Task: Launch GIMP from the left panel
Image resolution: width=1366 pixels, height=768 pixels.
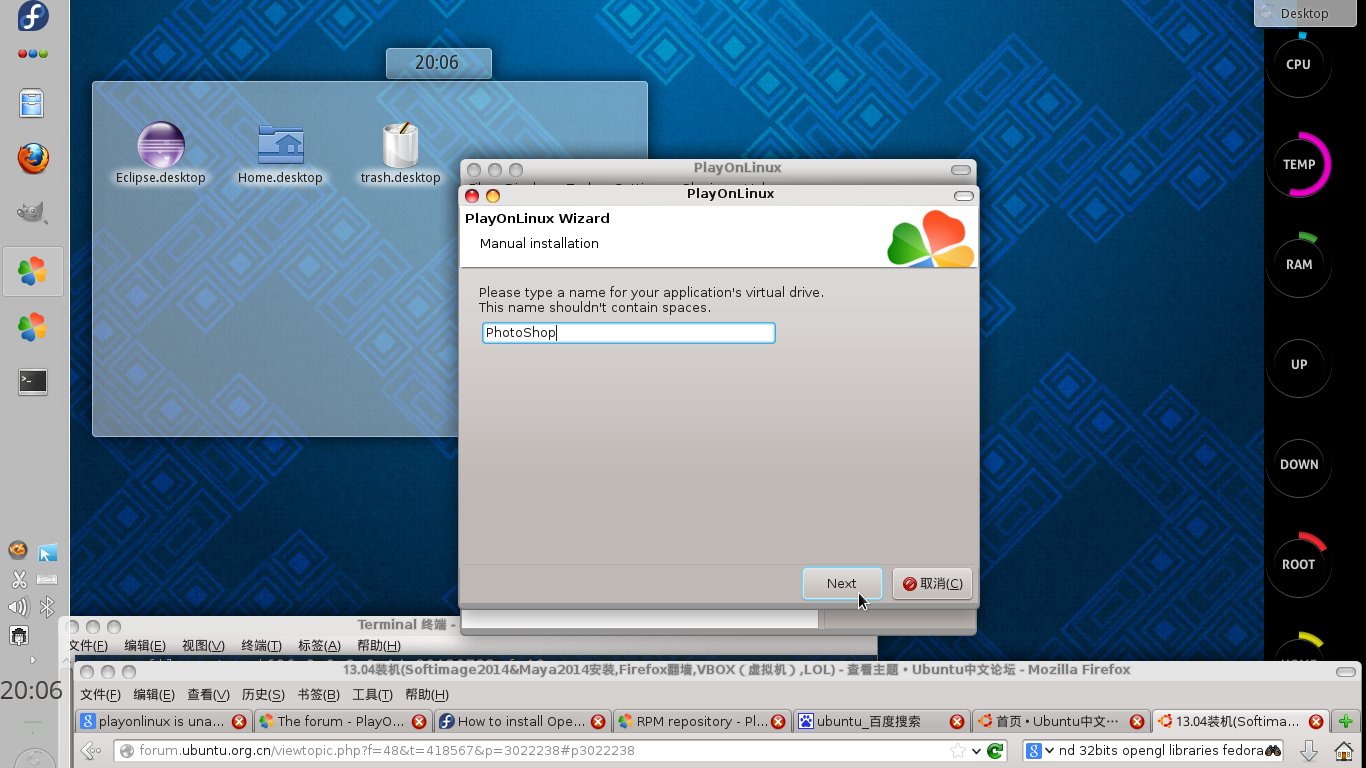Action: (x=33, y=212)
